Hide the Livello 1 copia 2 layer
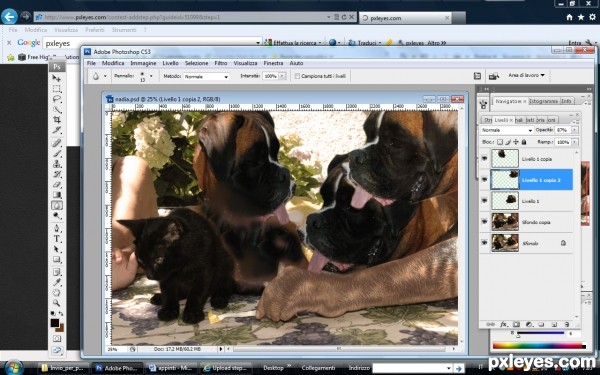Image resolution: width=600 pixels, height=375 pixels. [484, 179]
